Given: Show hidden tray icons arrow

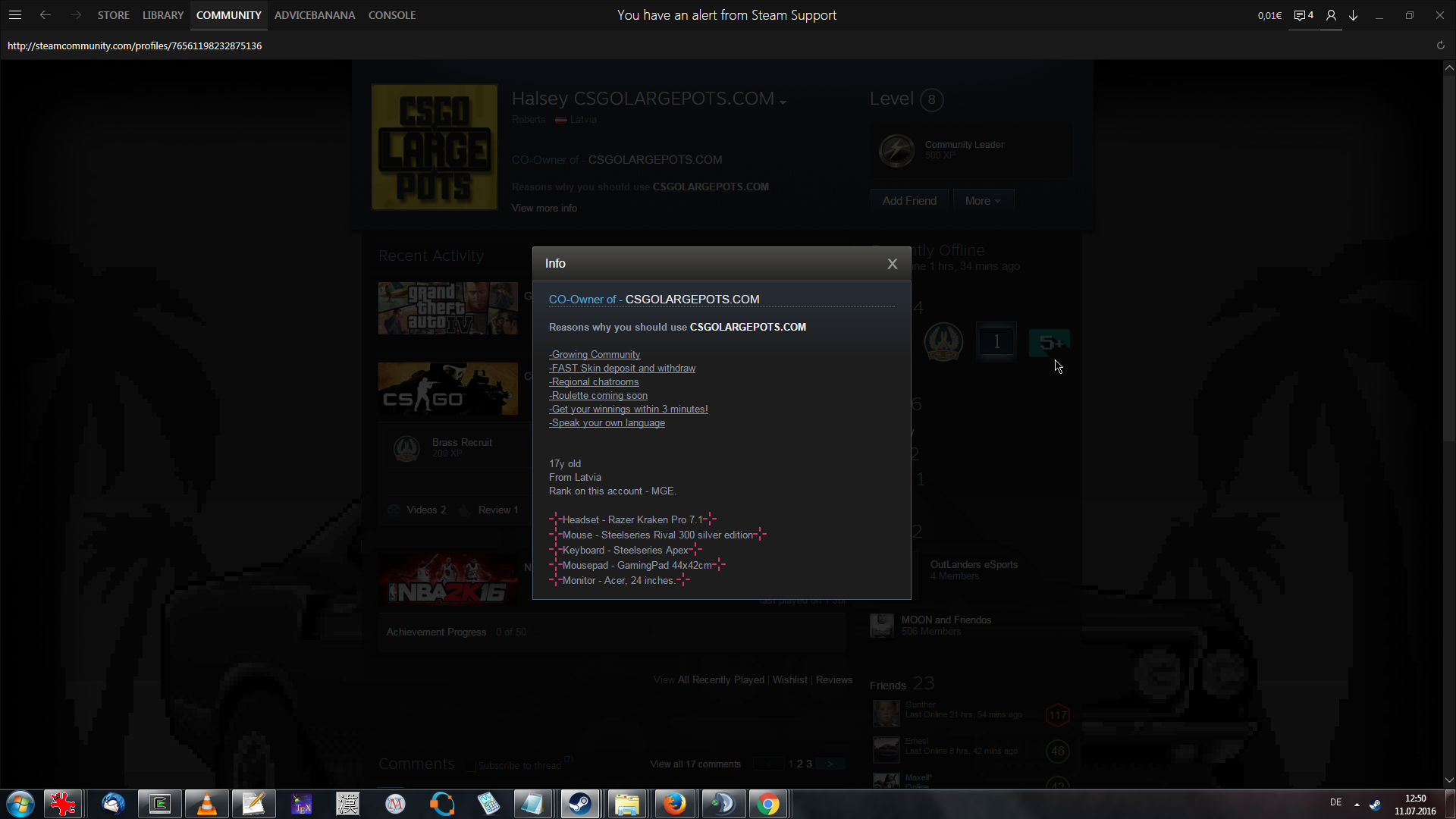Looking at the screenshot, I should 1357,804.
